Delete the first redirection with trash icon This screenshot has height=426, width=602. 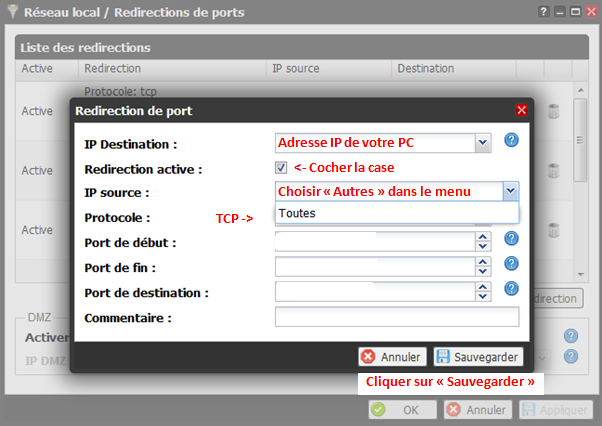coord(553,111)
